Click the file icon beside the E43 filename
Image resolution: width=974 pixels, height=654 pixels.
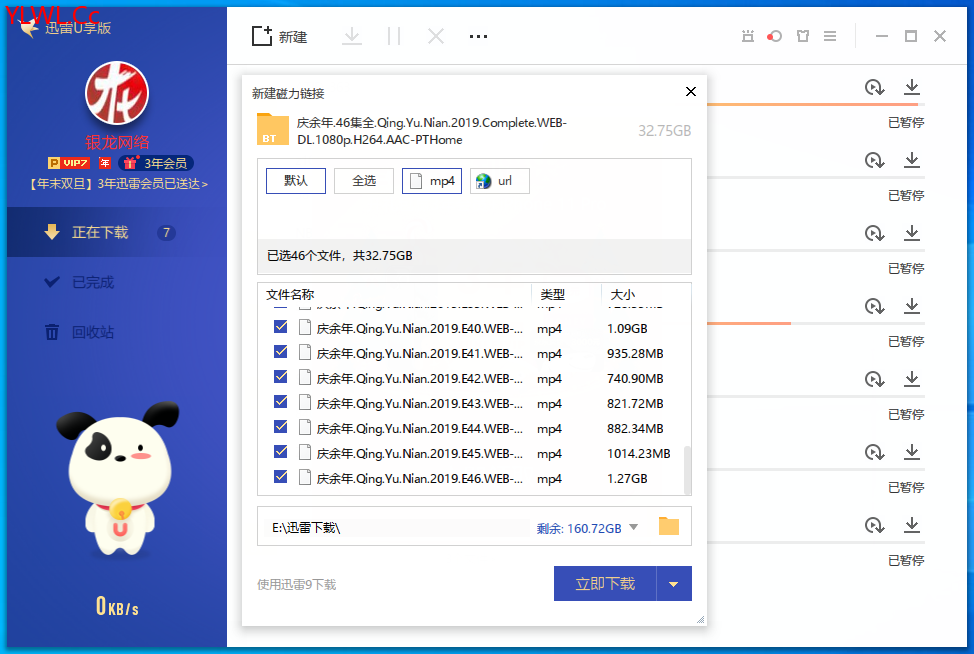[305, 402]
